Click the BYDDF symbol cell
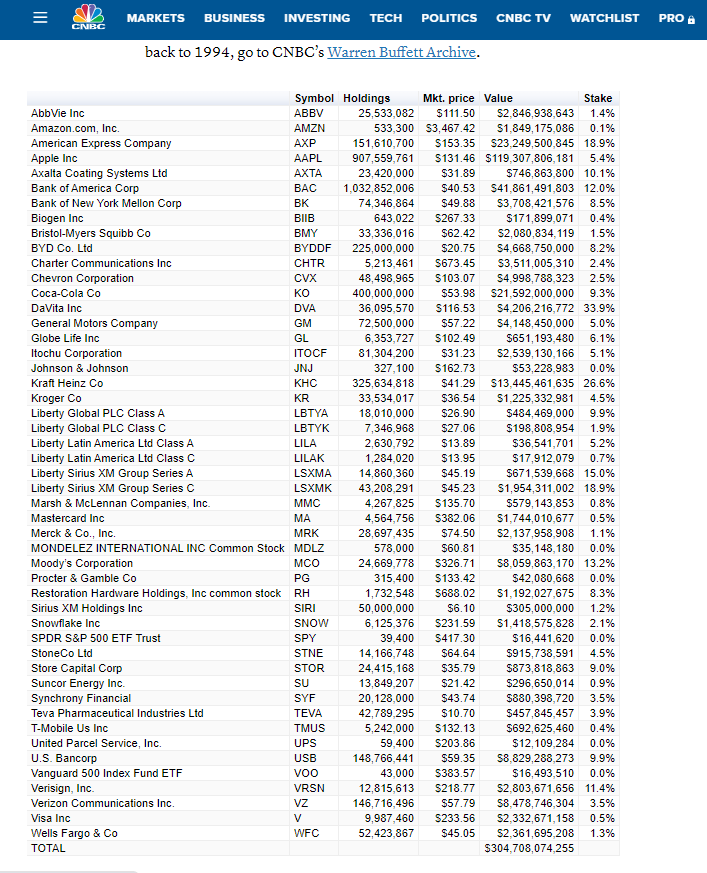Image resolution: width=707 pixels, height=873 pixels. tap(312, 248)
